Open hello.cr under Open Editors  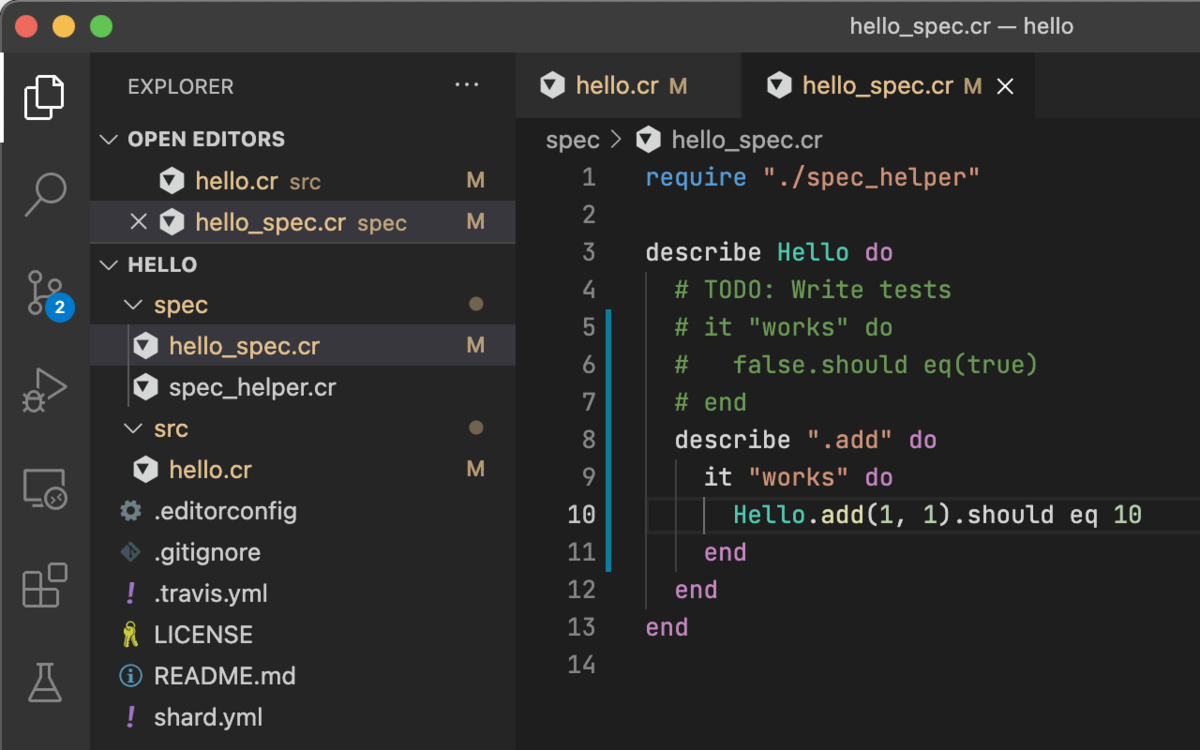tap(303, 181)
